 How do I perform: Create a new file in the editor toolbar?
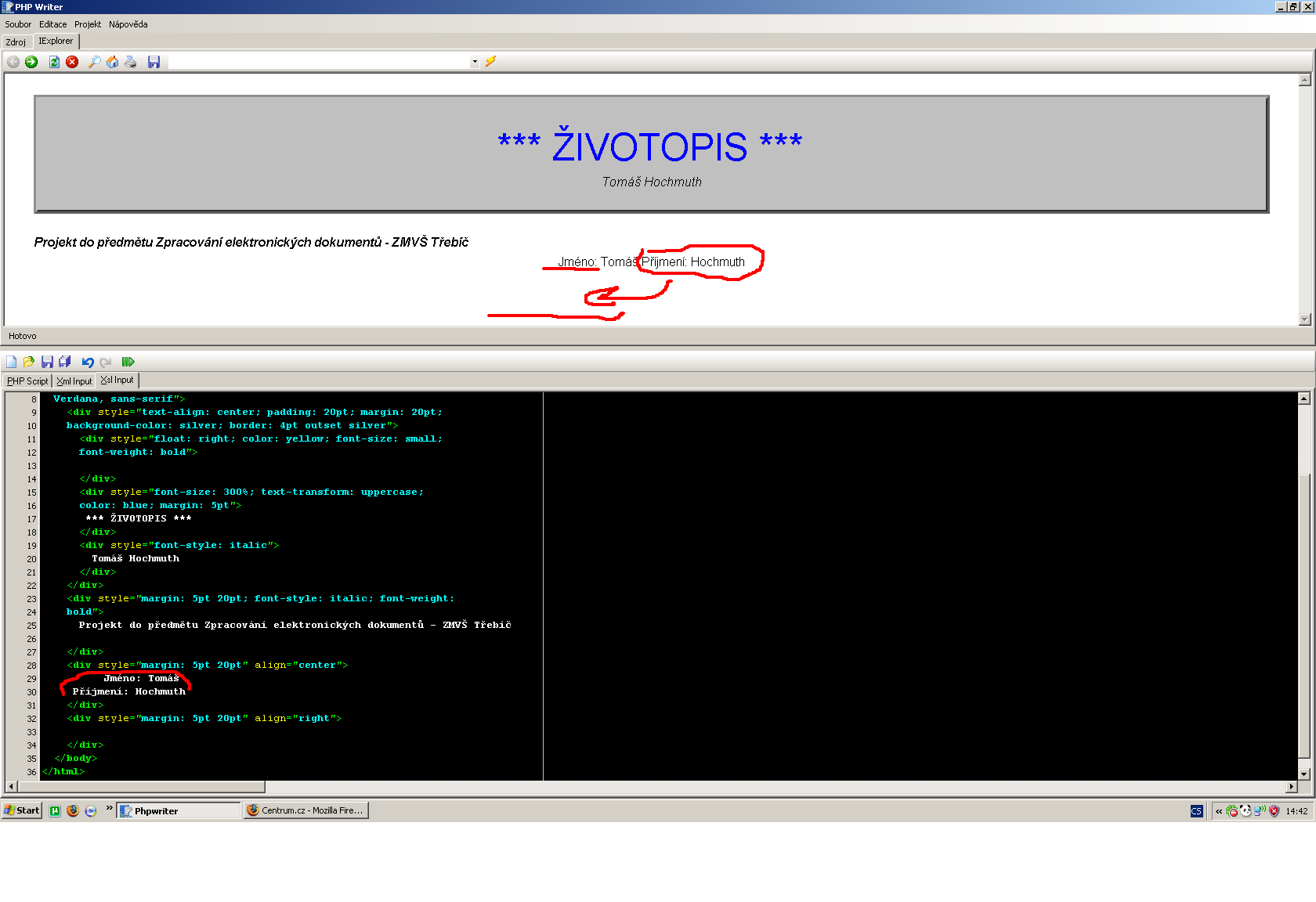coord(11,362)
